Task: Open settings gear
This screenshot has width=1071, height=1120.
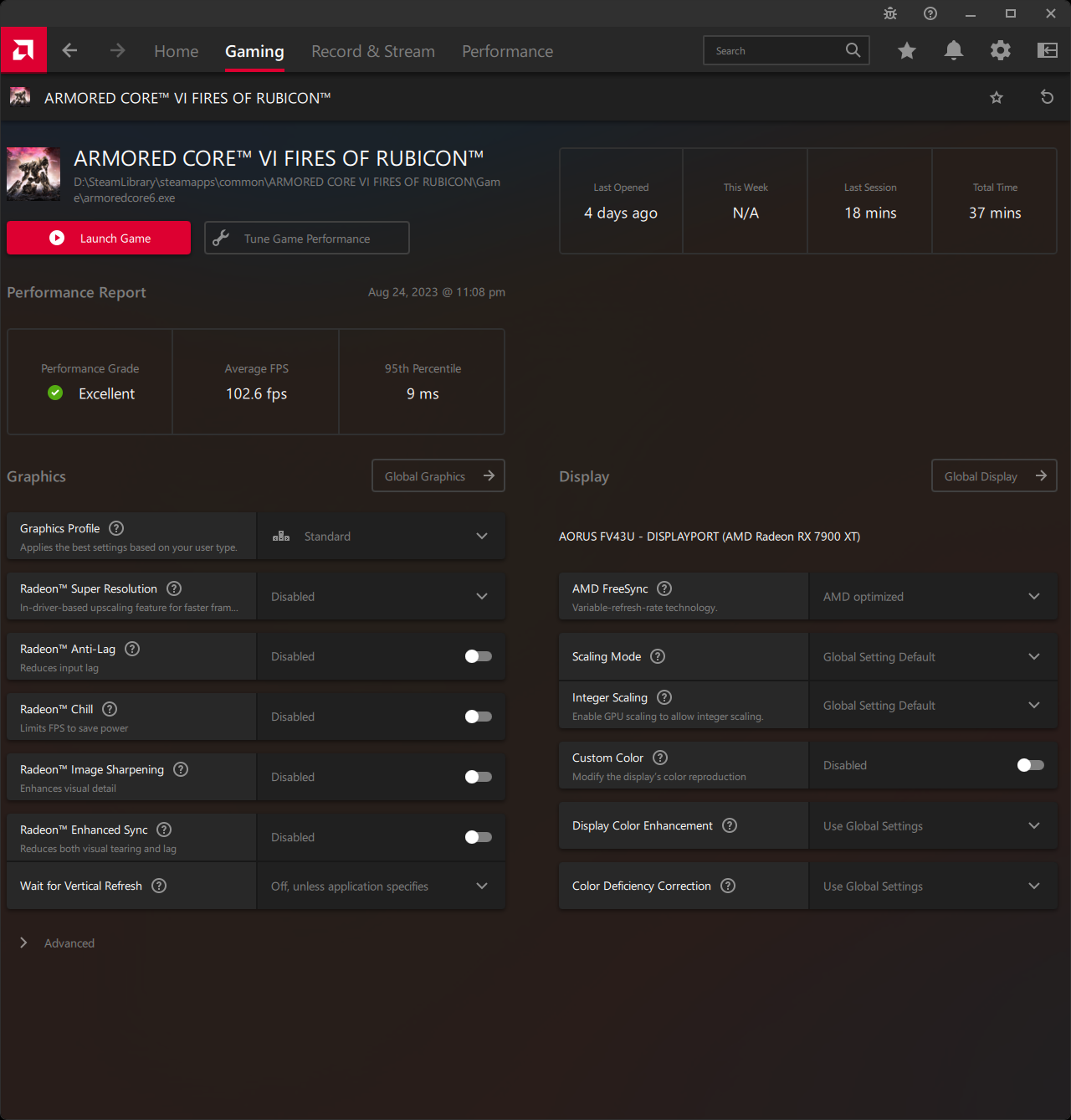Action: pyautogui.click(x=1000, y=50)
